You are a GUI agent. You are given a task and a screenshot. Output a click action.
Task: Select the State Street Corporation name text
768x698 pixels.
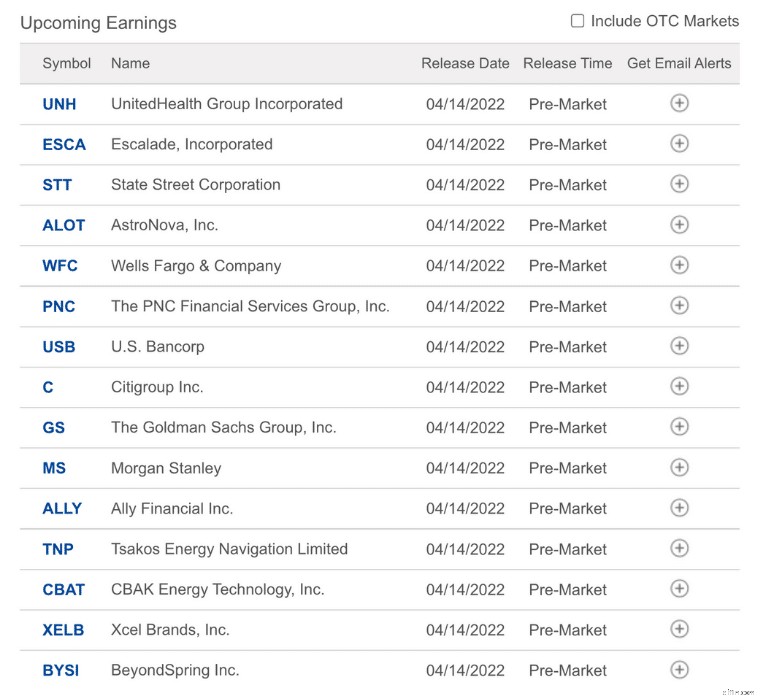[x=196, y=185]
